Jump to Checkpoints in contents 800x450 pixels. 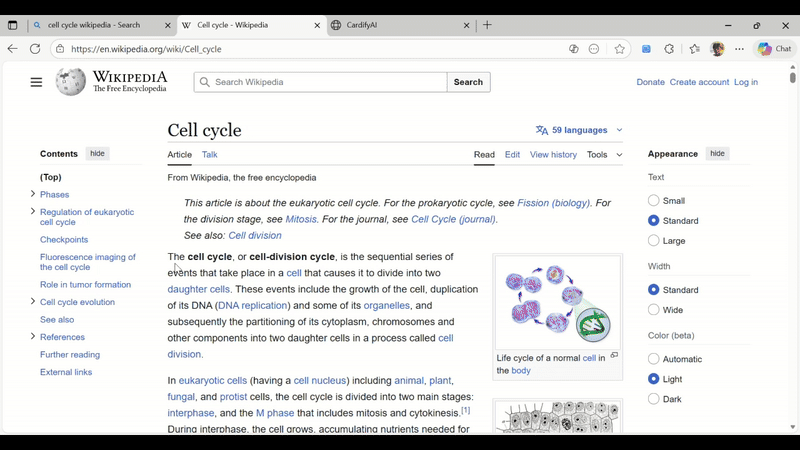tap(64, 239)
